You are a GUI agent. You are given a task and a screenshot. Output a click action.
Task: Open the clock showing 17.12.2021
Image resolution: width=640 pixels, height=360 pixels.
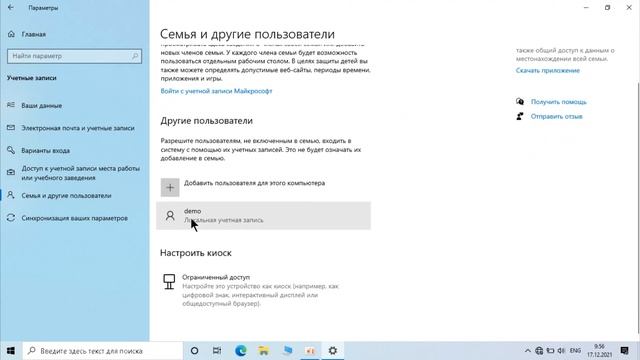coord(600,351)
